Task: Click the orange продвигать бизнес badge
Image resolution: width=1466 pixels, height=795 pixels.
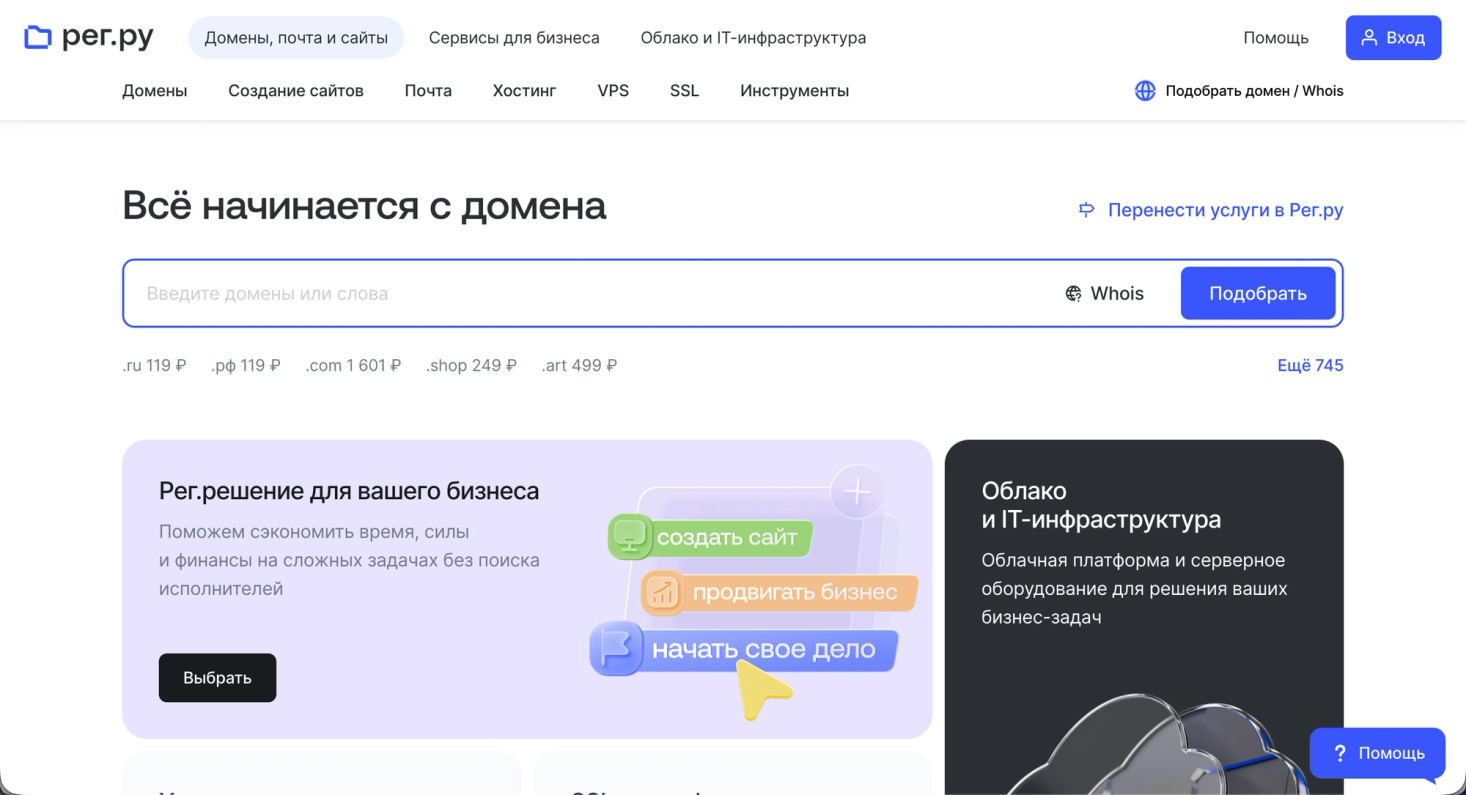Action: tap(779, 592)
